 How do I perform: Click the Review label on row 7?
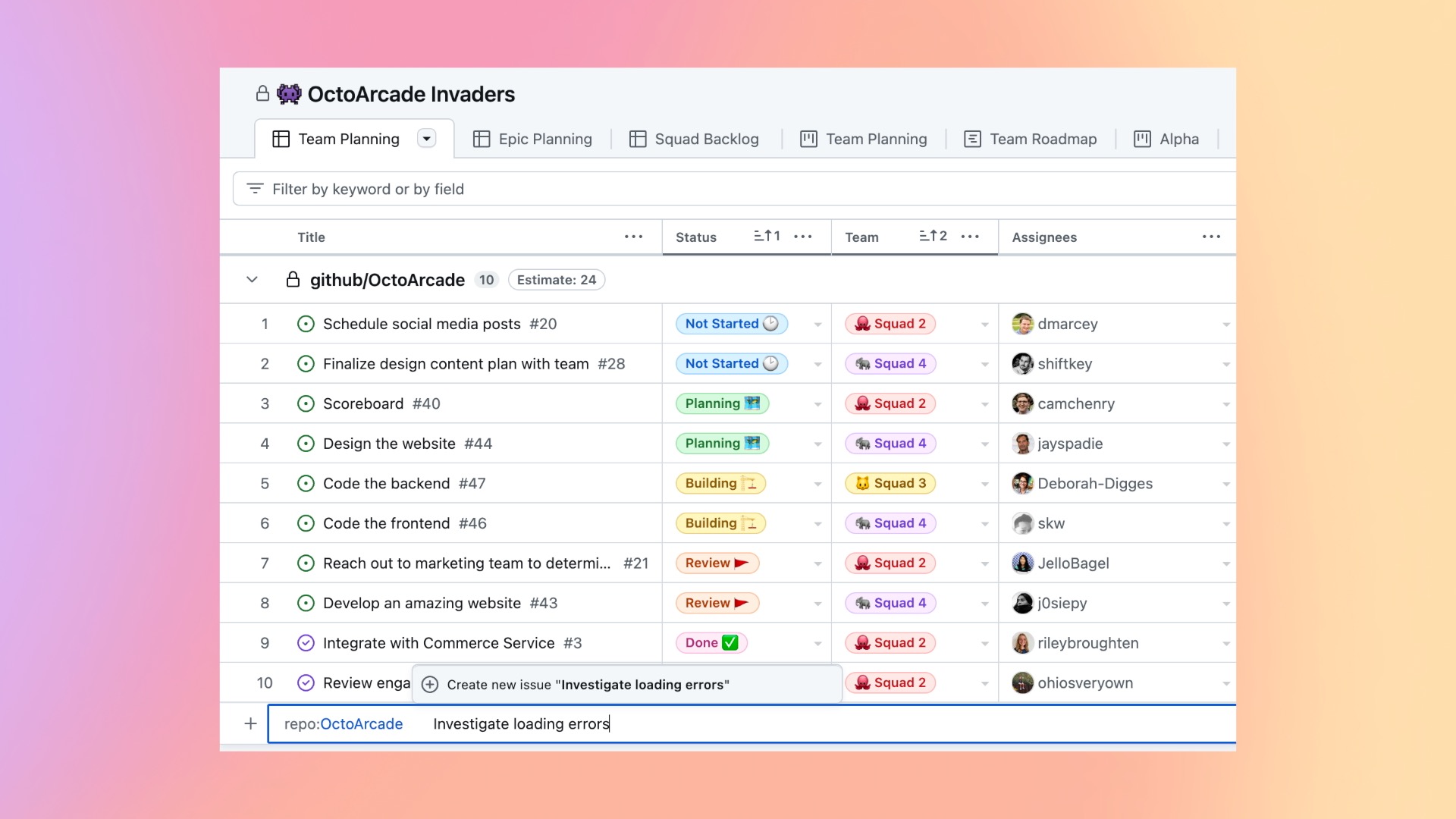[717, 563]
